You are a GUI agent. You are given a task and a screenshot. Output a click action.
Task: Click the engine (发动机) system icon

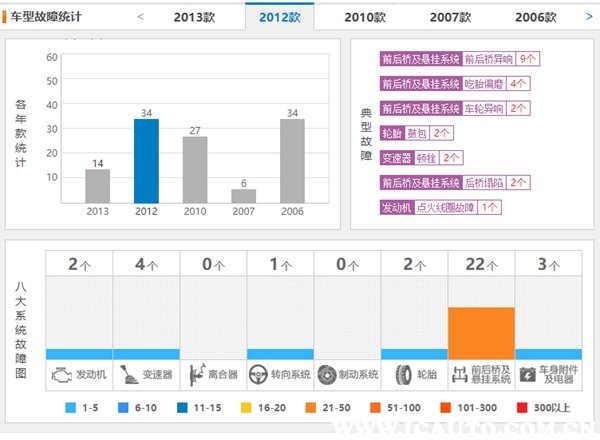point(62,375)
